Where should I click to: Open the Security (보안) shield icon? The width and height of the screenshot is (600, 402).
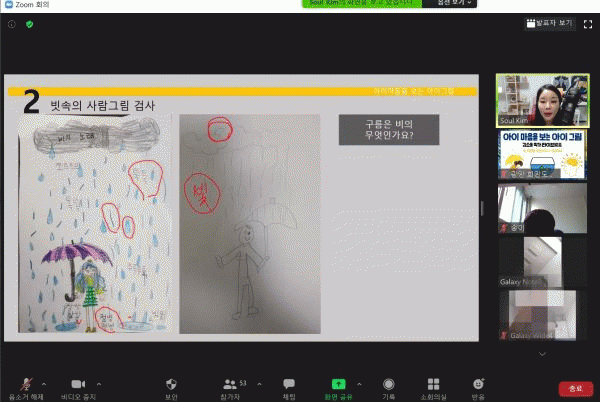pos(170,385)
